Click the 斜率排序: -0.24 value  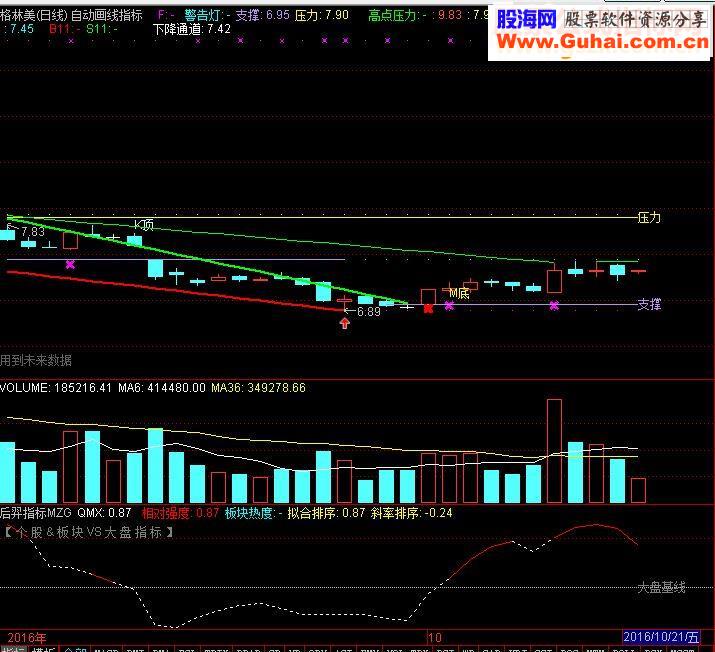(411, 513)
